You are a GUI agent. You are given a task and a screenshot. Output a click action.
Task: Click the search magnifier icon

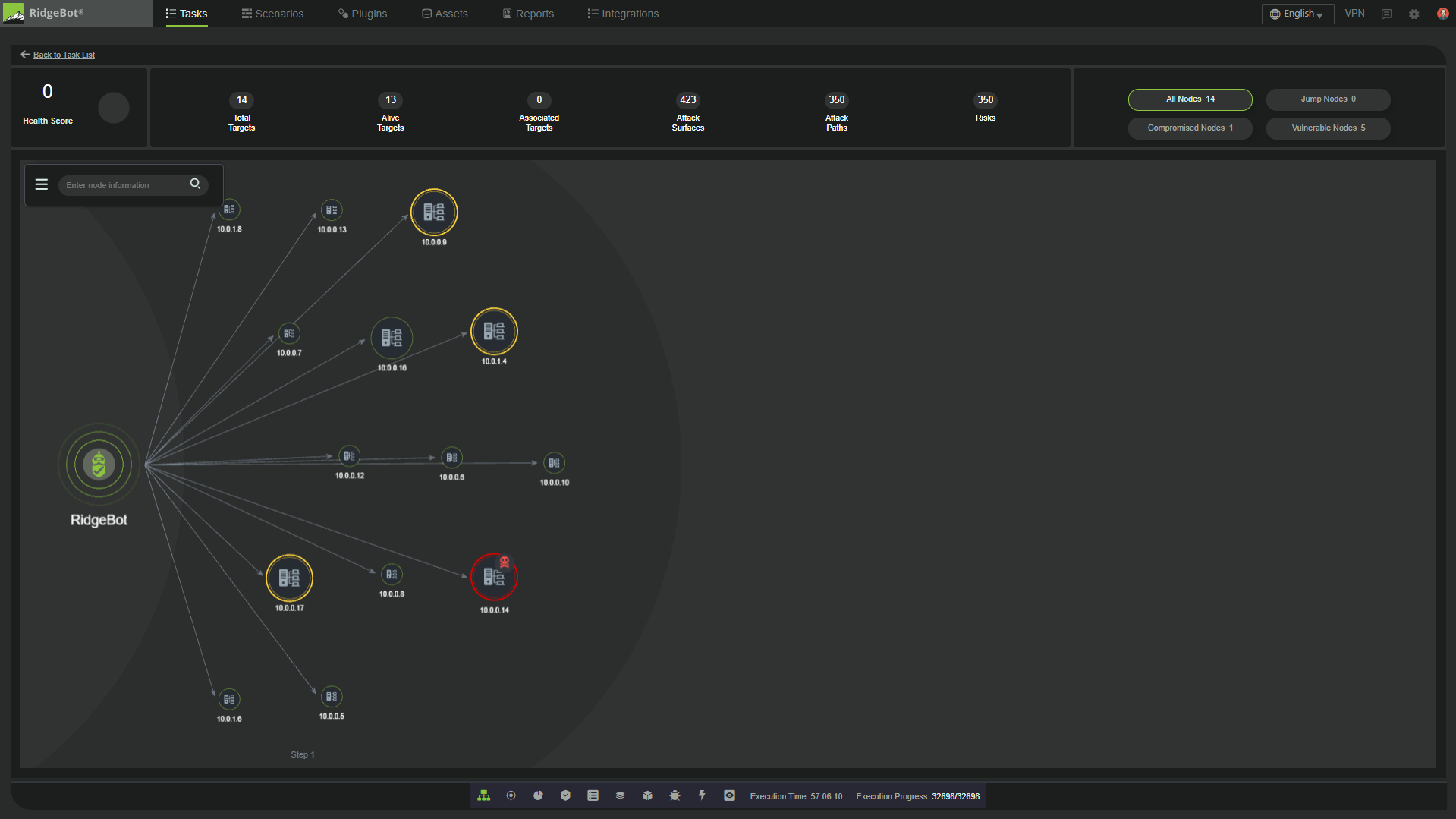pos(195,184)
